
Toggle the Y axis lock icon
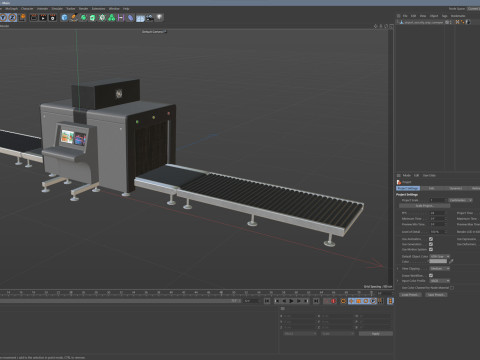pos(3,18)
